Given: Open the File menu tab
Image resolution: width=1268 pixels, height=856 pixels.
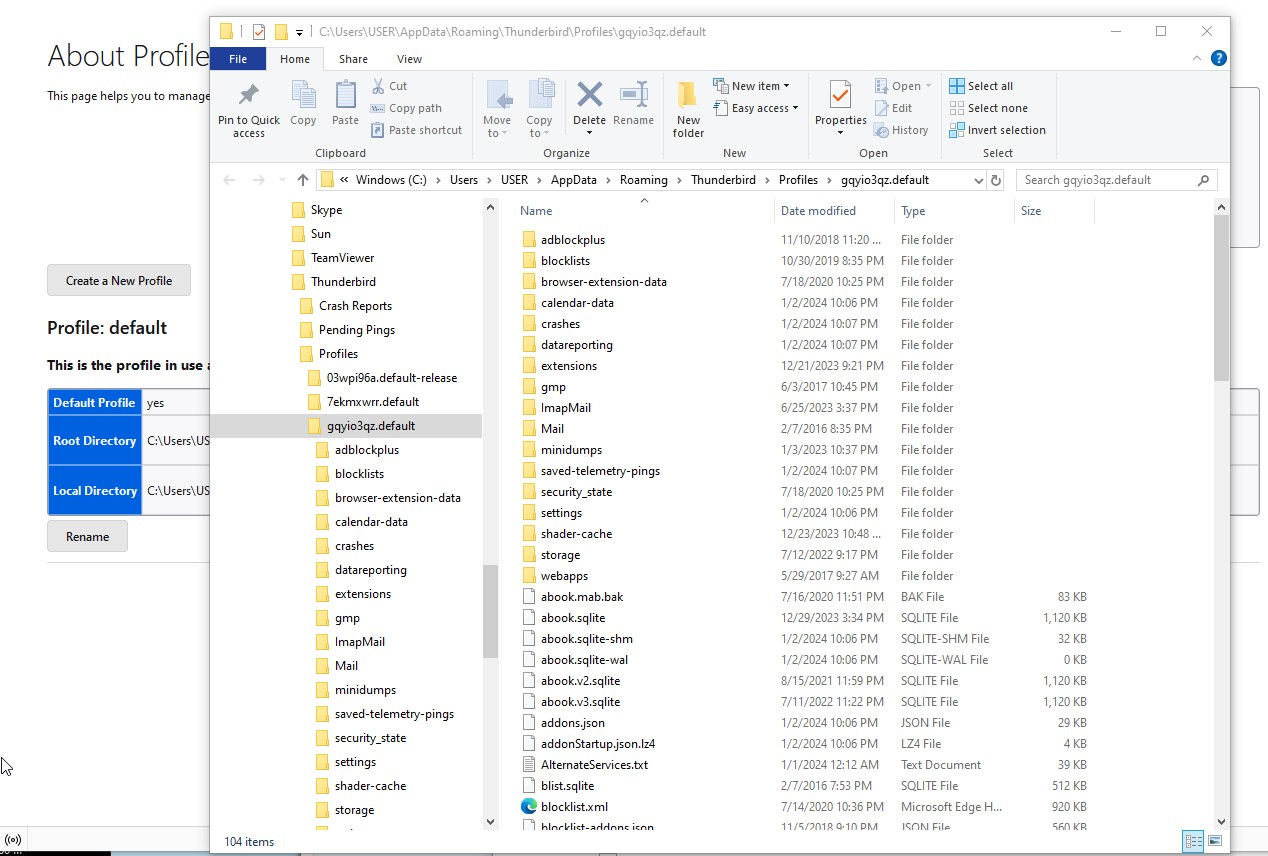Looking at the screenshot, I should (x=238, y=59).
